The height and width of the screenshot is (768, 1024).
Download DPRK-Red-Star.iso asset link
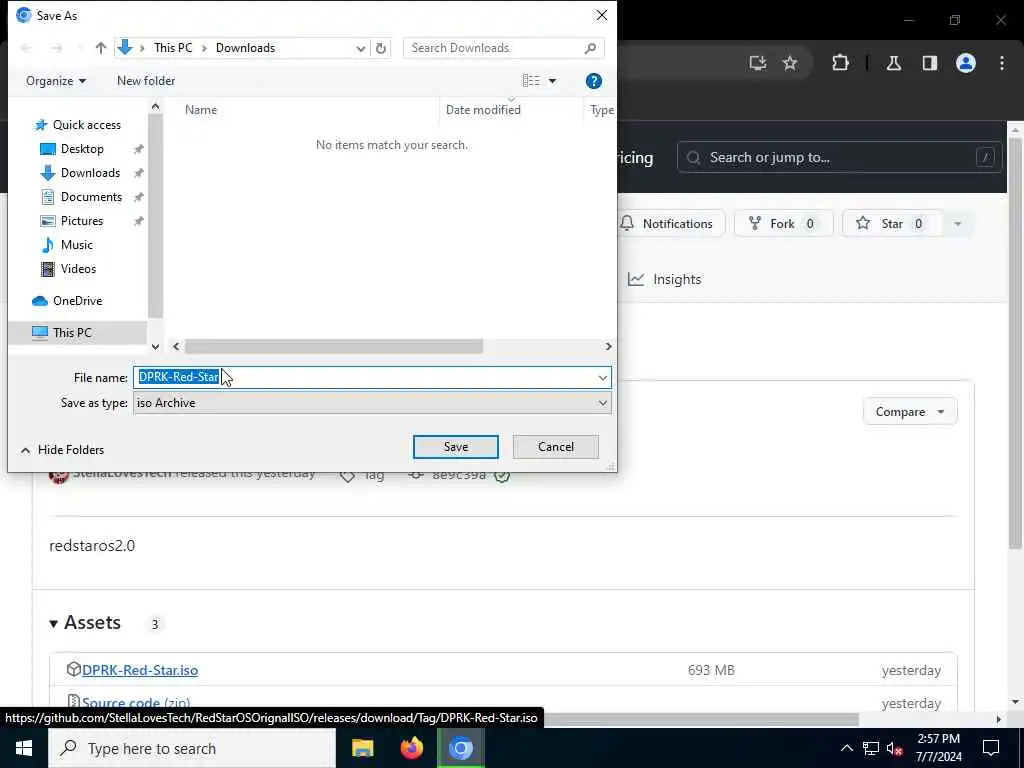(140, 670)
